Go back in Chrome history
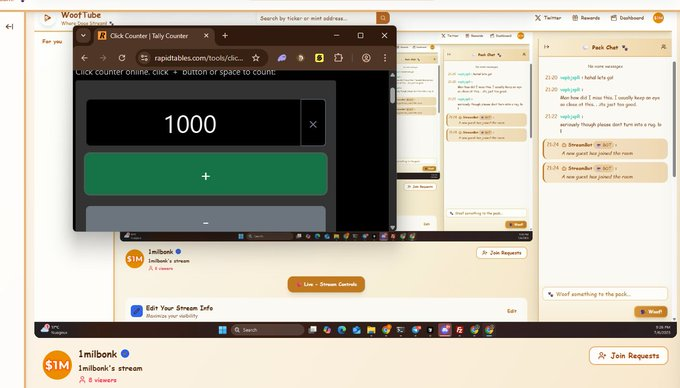Screen dimensions: 680x388 click(x=85, y=58)
